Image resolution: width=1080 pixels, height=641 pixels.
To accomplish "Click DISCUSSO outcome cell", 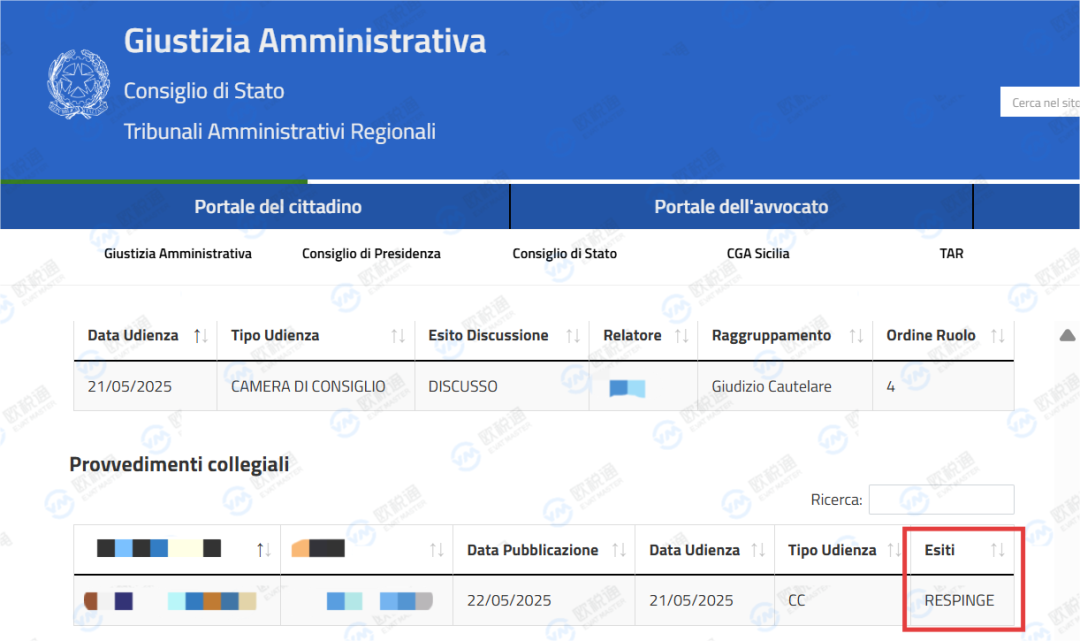I will pyautogui.click(x=463, y=386).
